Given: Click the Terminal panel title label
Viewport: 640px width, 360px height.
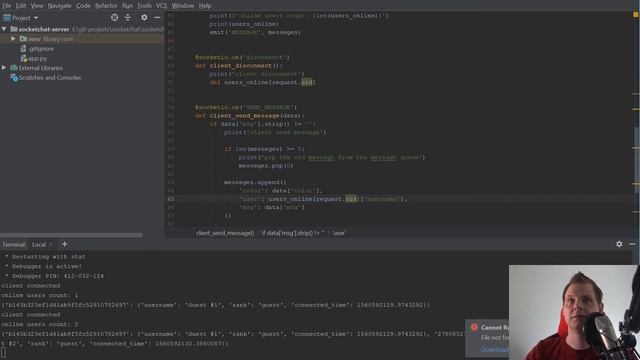Looking at the screenshot, I should (x=13, y=244).
